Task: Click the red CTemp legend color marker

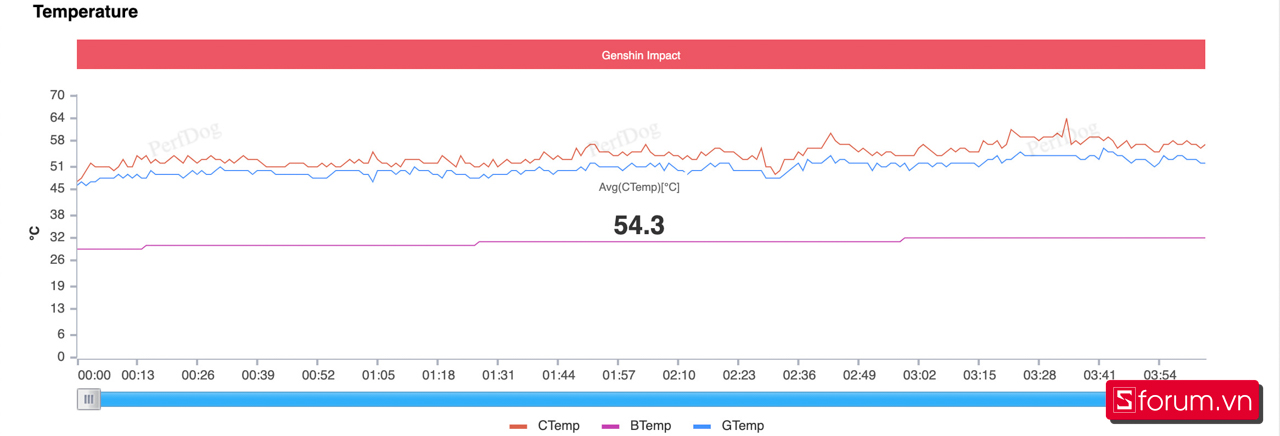Action: click(518, 426)
